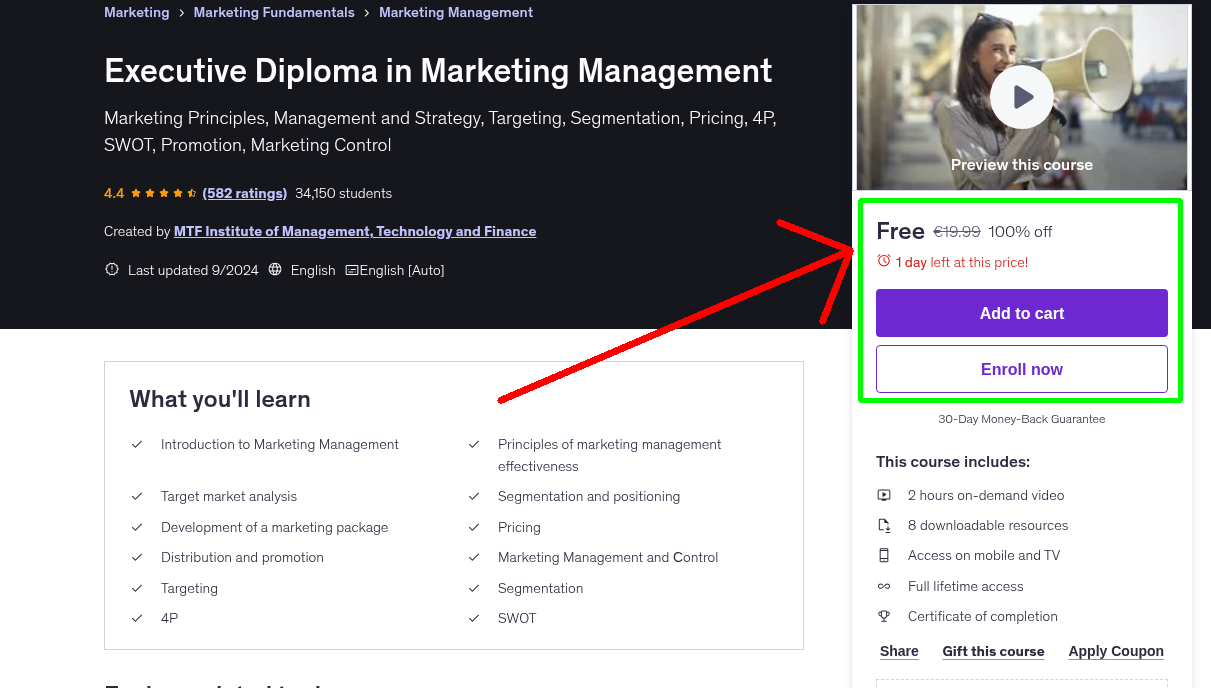Click the course title heading
This screenshot has height=688, width=1211.
coord(438,70)
